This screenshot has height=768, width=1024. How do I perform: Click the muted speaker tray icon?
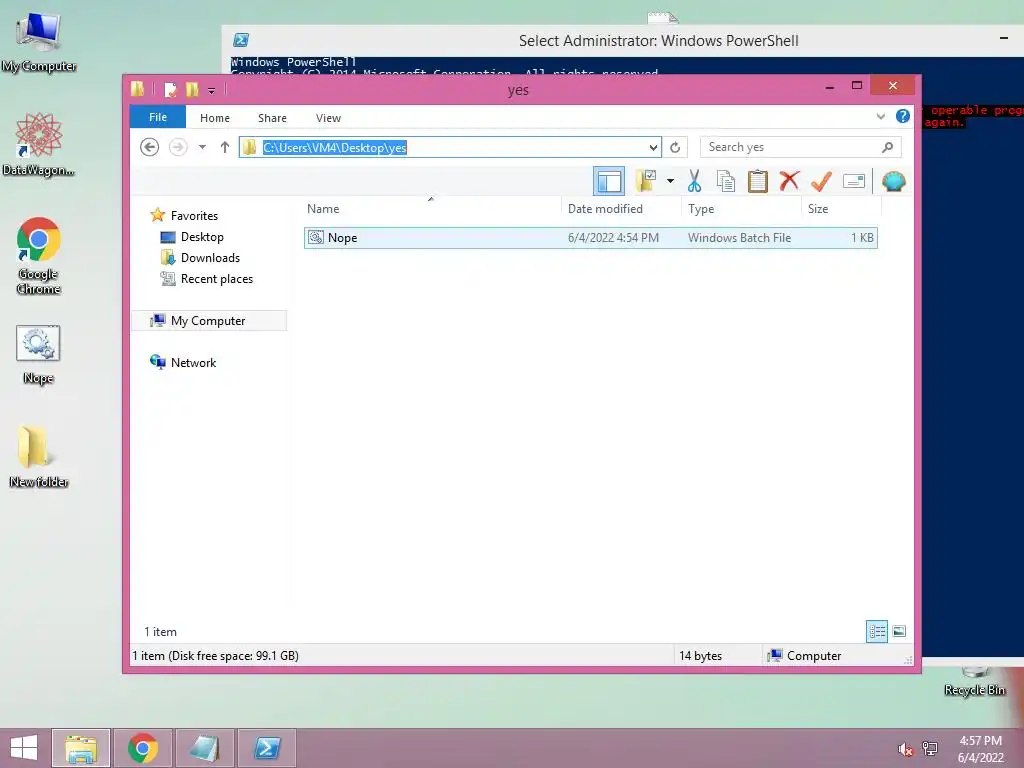tap(905, 750)
